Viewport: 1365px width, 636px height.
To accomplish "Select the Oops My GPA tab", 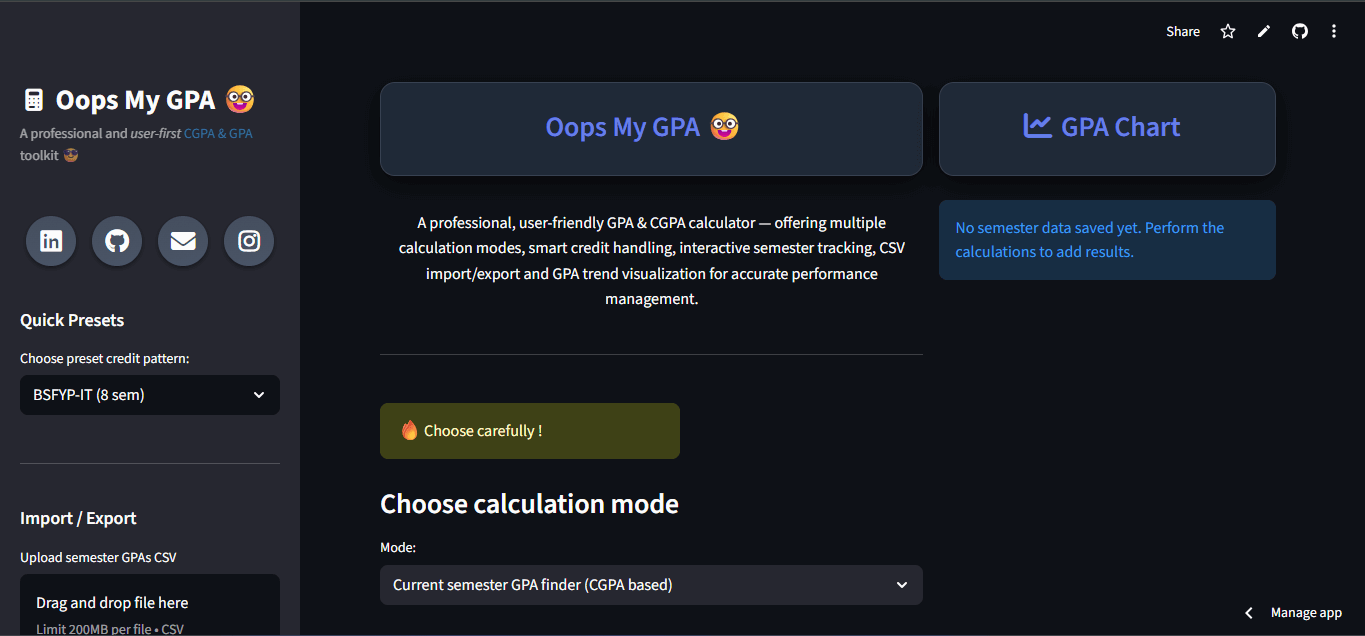I will pyautogui.click(x=651, y=128).
